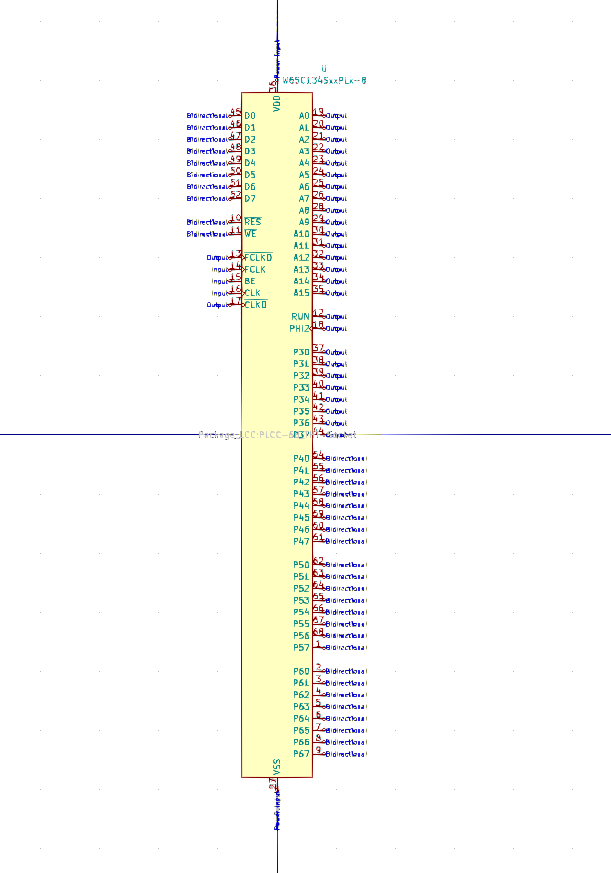Click the P67 port pin
Viewport: 611px width, 873px height.
[x=301, y=753]
